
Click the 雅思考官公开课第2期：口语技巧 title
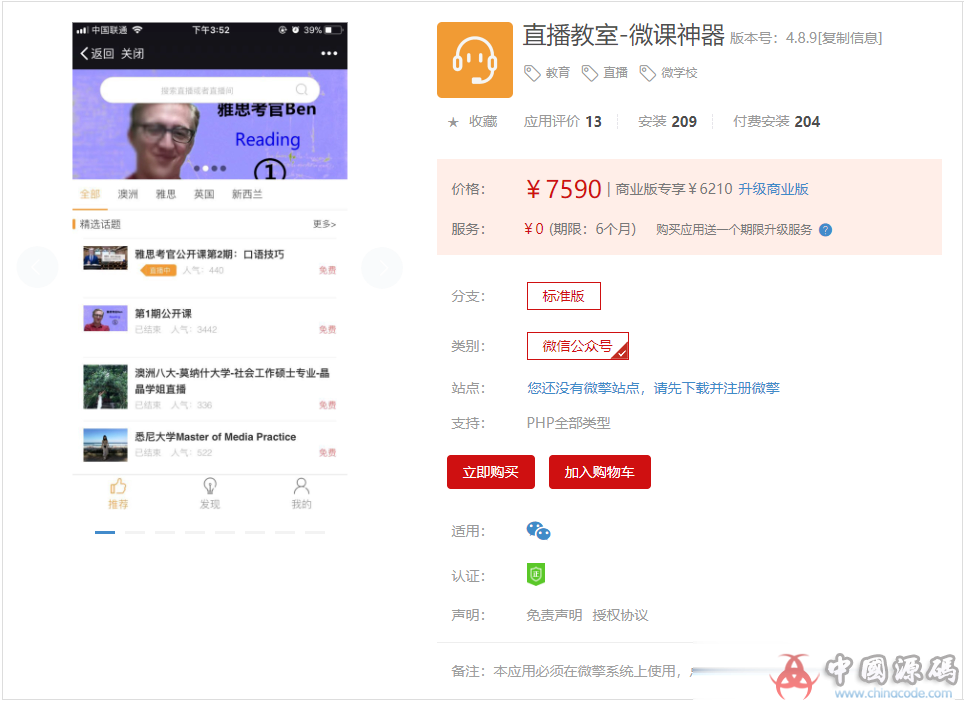click(x=210, y=255)
